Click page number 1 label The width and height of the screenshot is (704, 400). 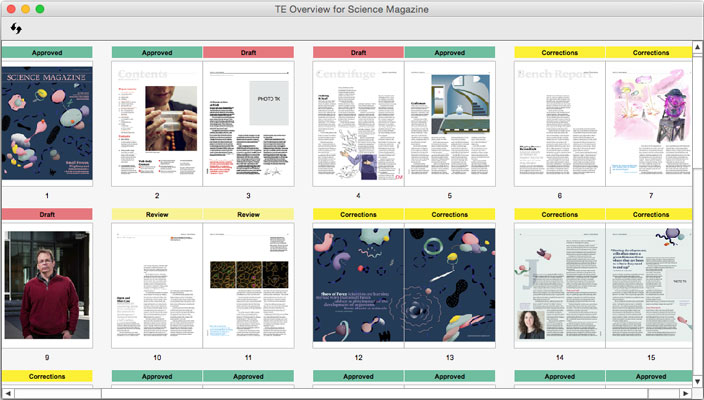(x=47, y=195)
